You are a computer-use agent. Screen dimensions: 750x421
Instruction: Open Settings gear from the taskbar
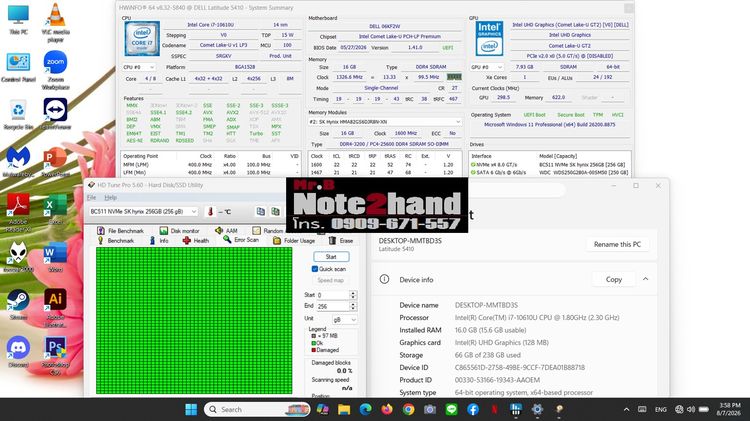(537, 410)
